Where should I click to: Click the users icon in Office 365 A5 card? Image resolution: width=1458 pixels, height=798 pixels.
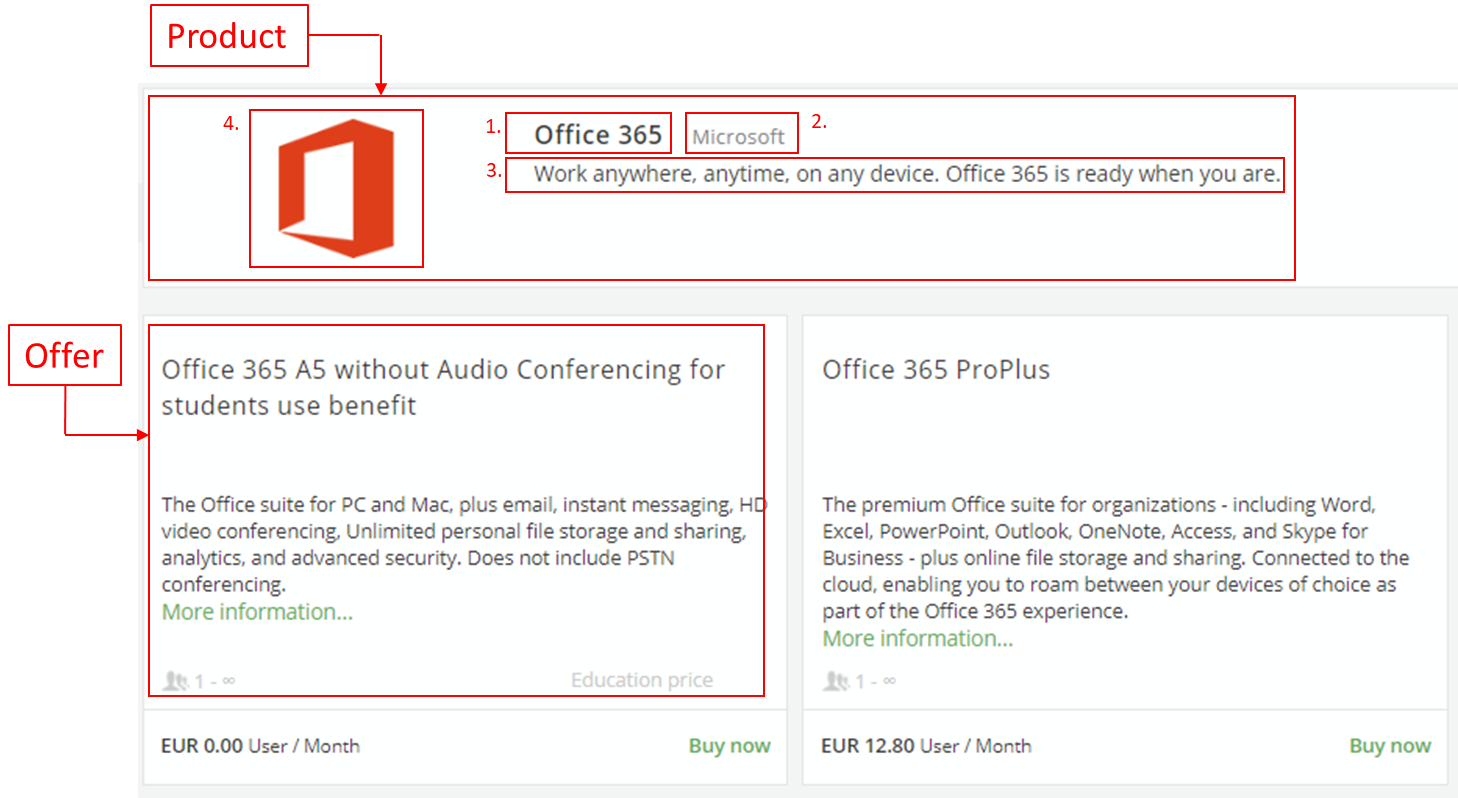pos(176,681)
